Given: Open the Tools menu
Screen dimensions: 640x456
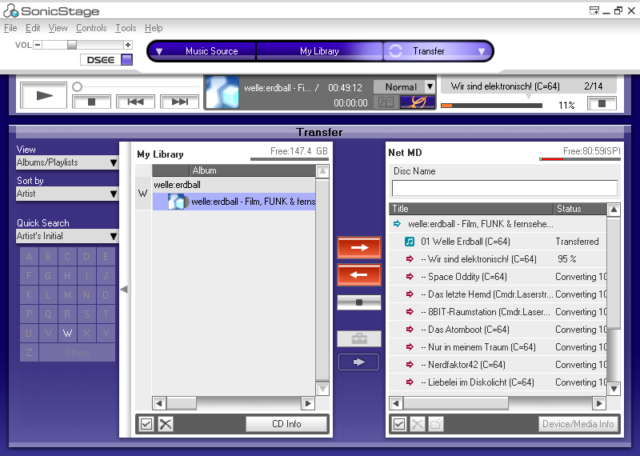Looking at the screenshot, I should pyautogui.click(x=125, y=28).
